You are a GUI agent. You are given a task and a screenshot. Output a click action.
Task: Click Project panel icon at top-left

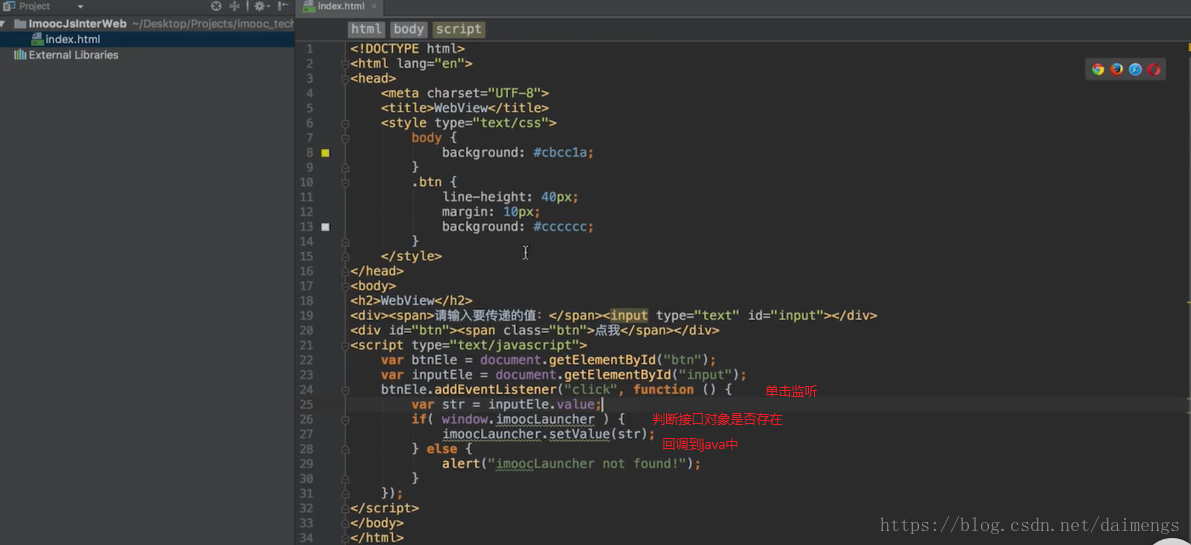tap(8, 6)
